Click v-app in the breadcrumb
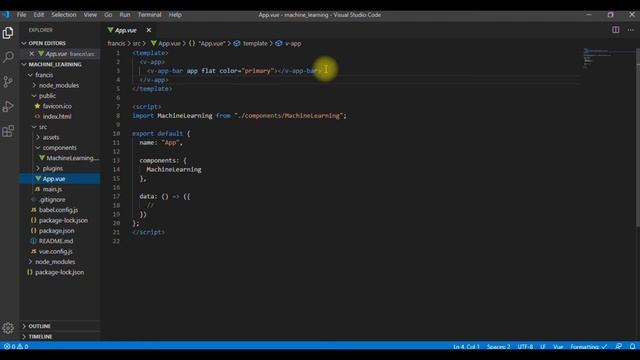 coord(293,43)
